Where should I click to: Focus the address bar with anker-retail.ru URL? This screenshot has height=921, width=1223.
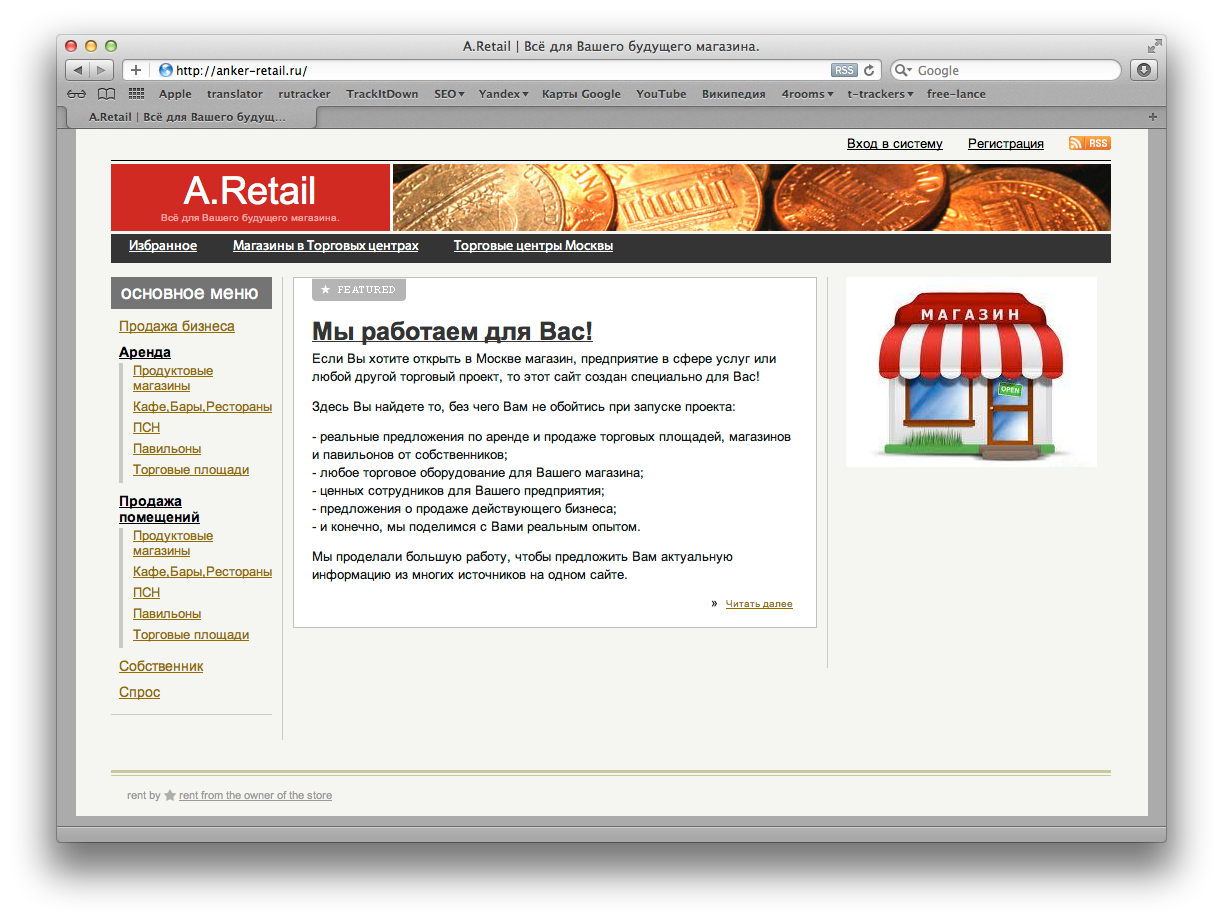[500, 70]
